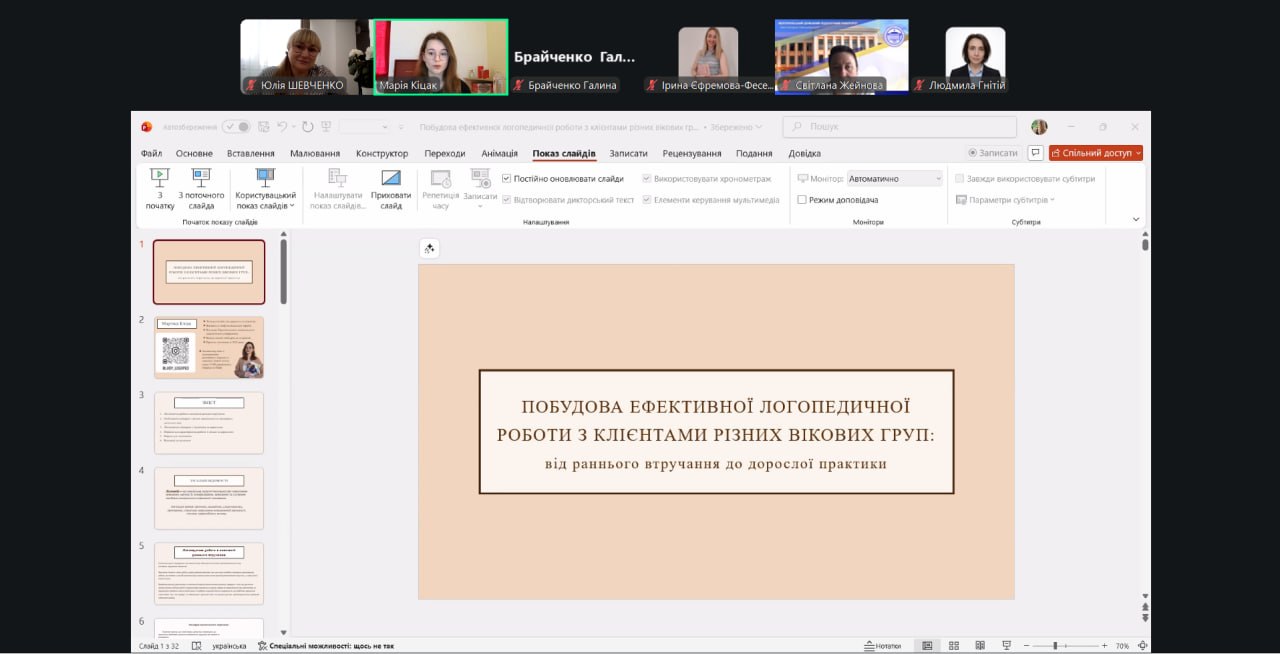Click the Designer icon above slide
The width and height of the screenshot is (1280, 654).
429,249
